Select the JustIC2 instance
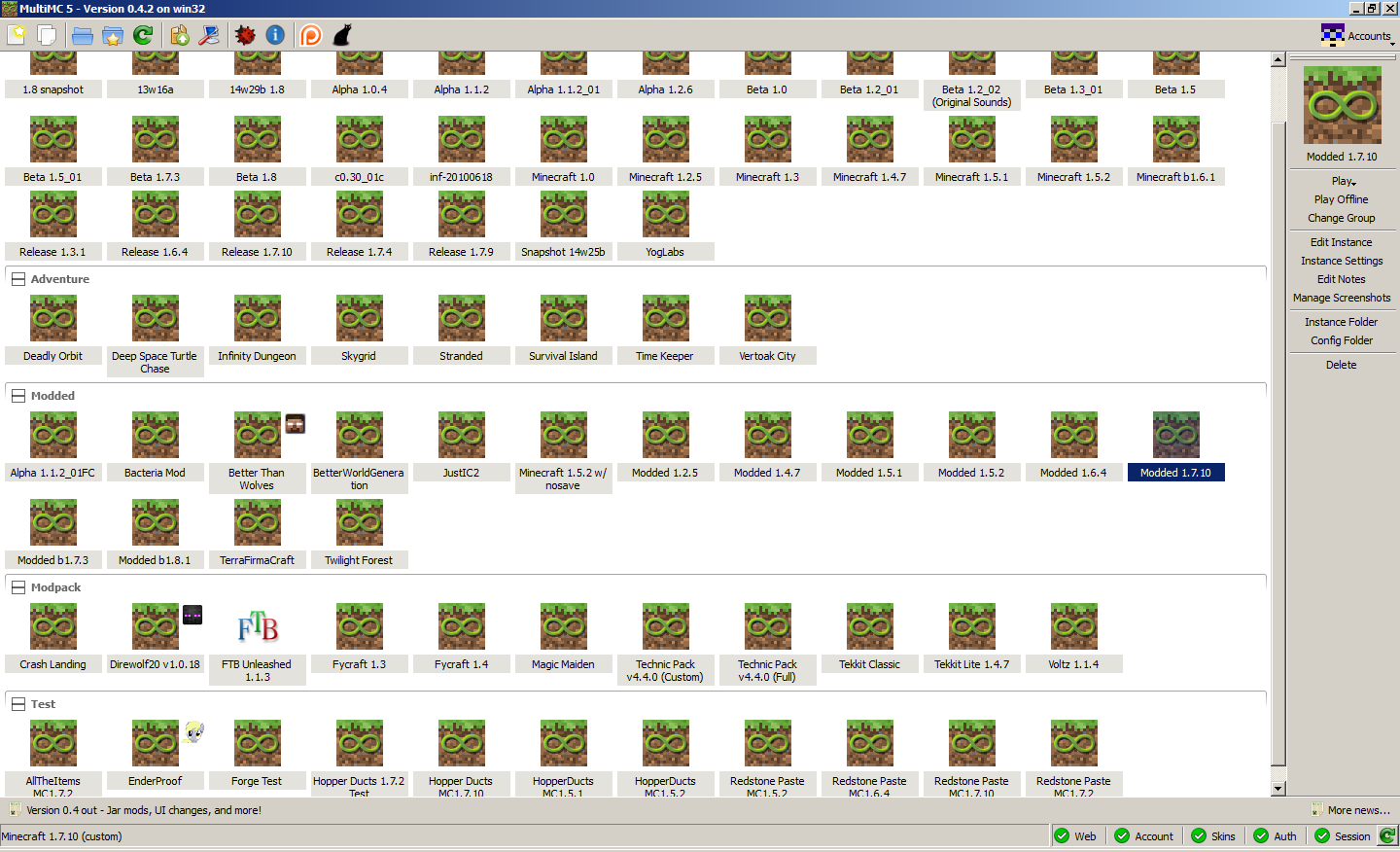 pos(461,446)
